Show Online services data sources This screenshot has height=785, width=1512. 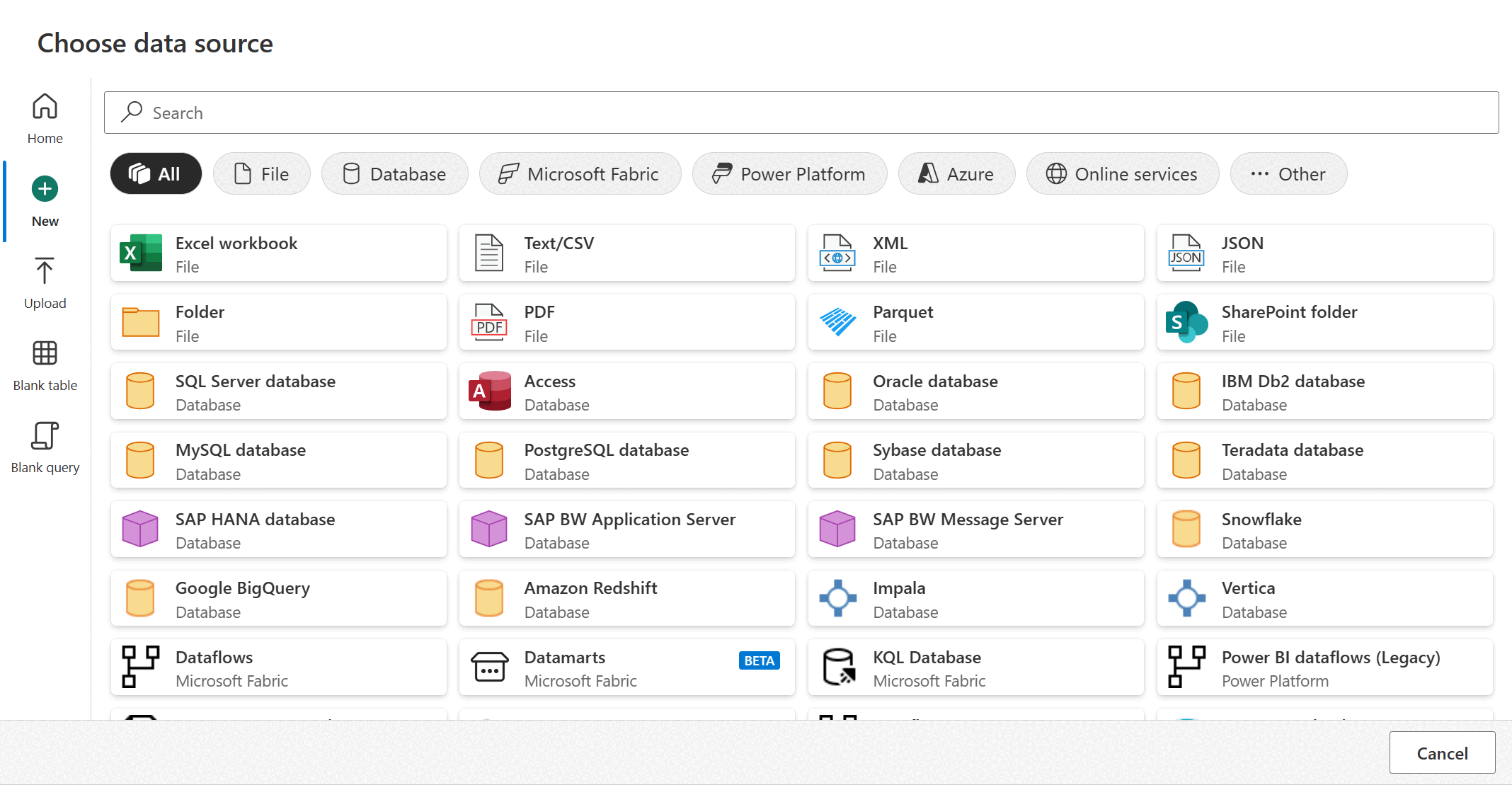(1122, 174)
